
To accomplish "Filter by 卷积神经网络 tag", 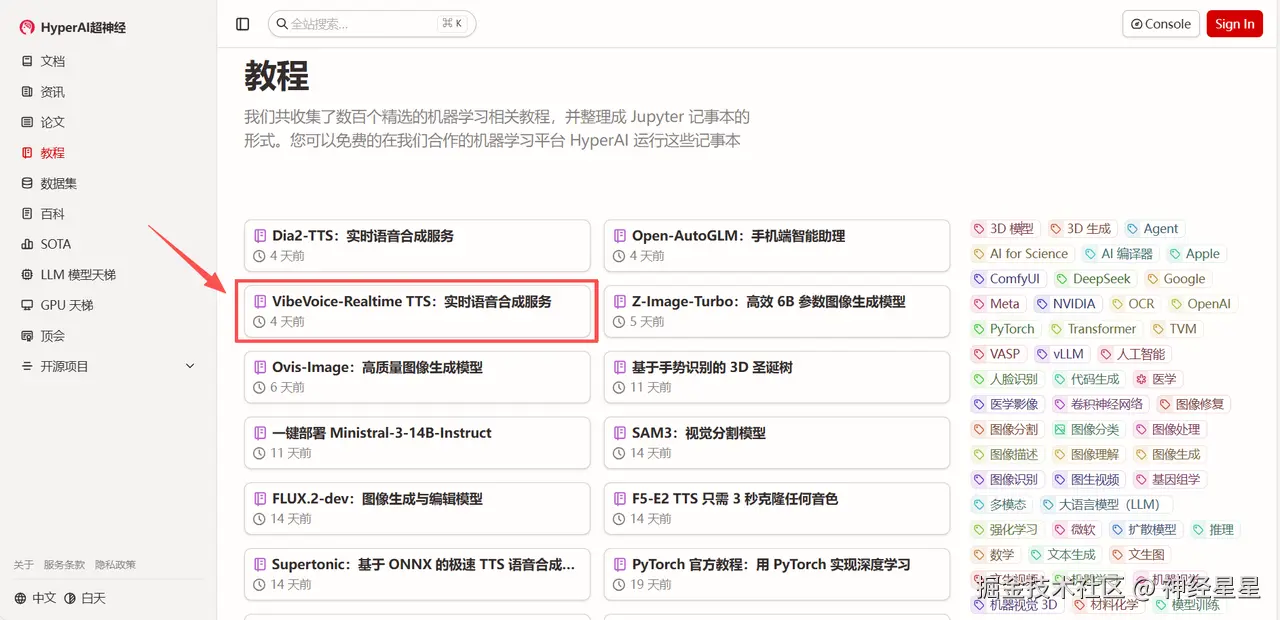I will [x=1100, y=404].
